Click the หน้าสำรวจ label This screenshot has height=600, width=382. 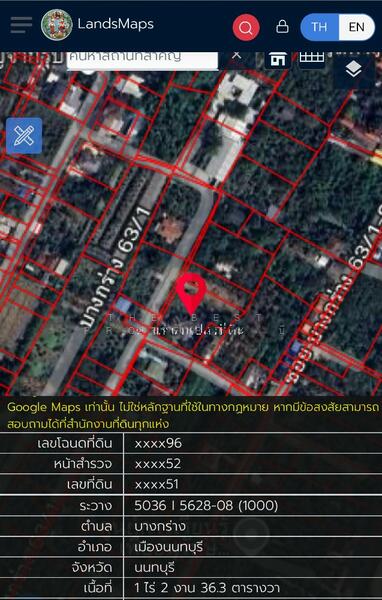pos(83,464)
